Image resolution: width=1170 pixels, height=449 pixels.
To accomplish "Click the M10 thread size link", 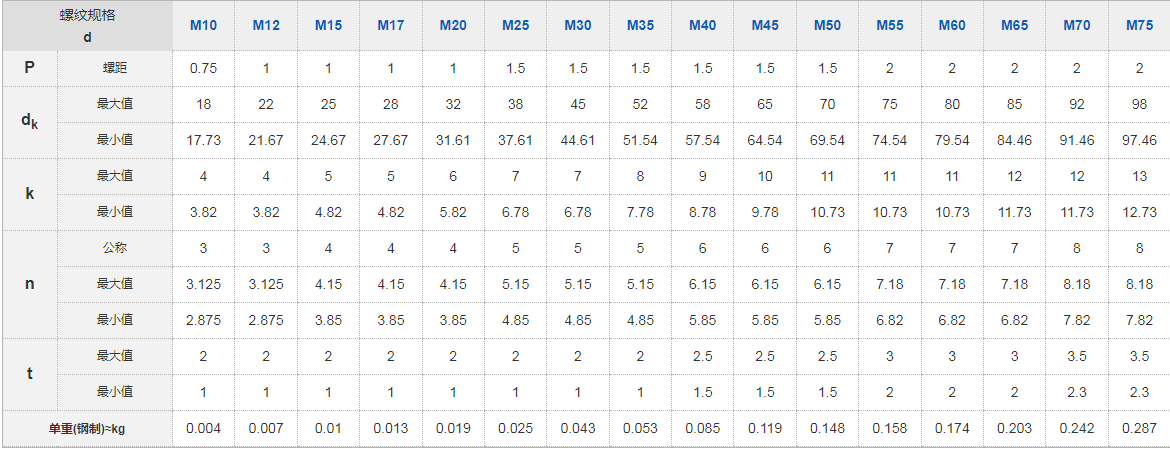I will (203, 25).
